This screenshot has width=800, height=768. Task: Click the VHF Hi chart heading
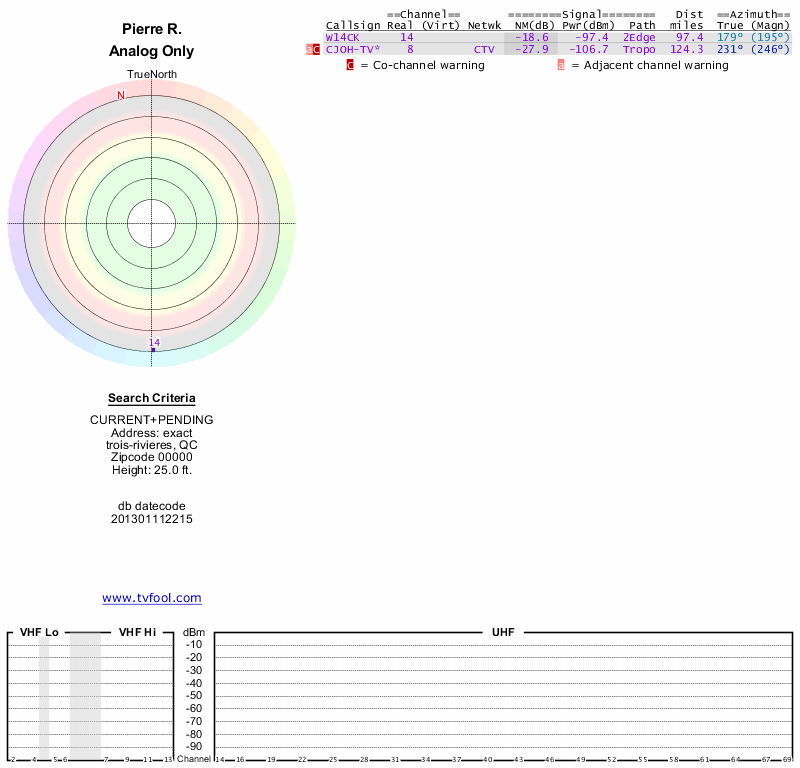[x=137, y=633]
